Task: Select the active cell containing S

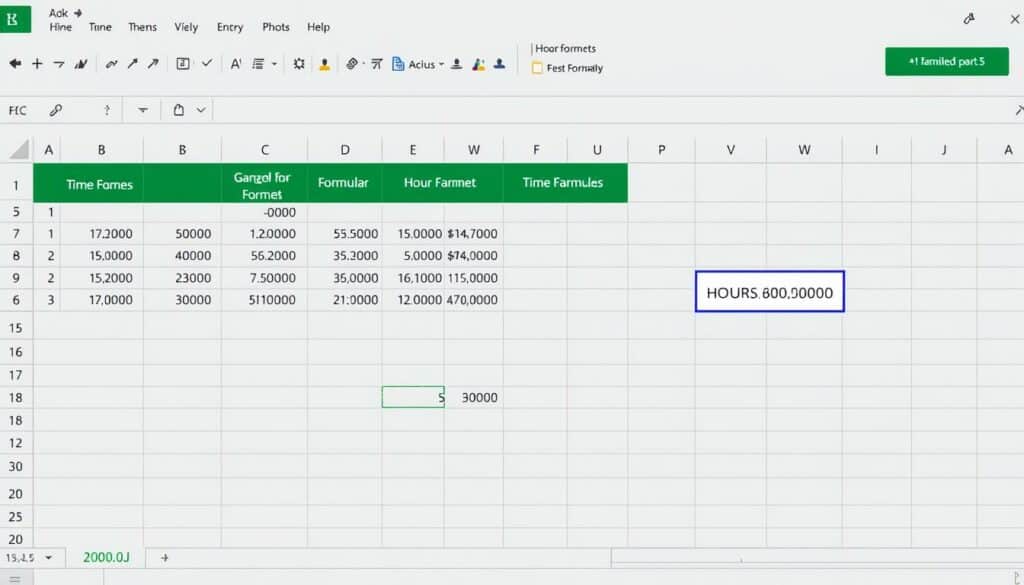Action: (413, 397)
